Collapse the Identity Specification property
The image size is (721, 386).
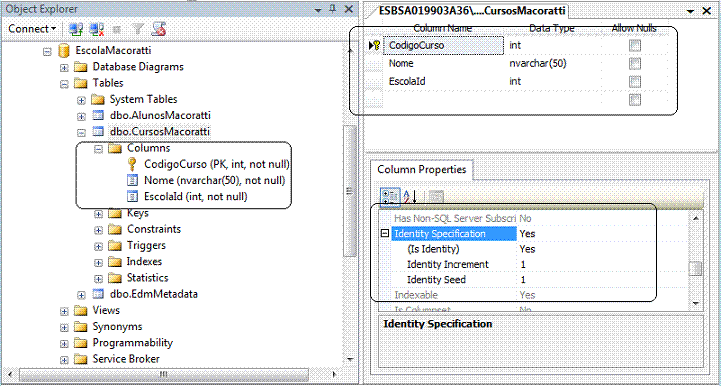[385, 234]
